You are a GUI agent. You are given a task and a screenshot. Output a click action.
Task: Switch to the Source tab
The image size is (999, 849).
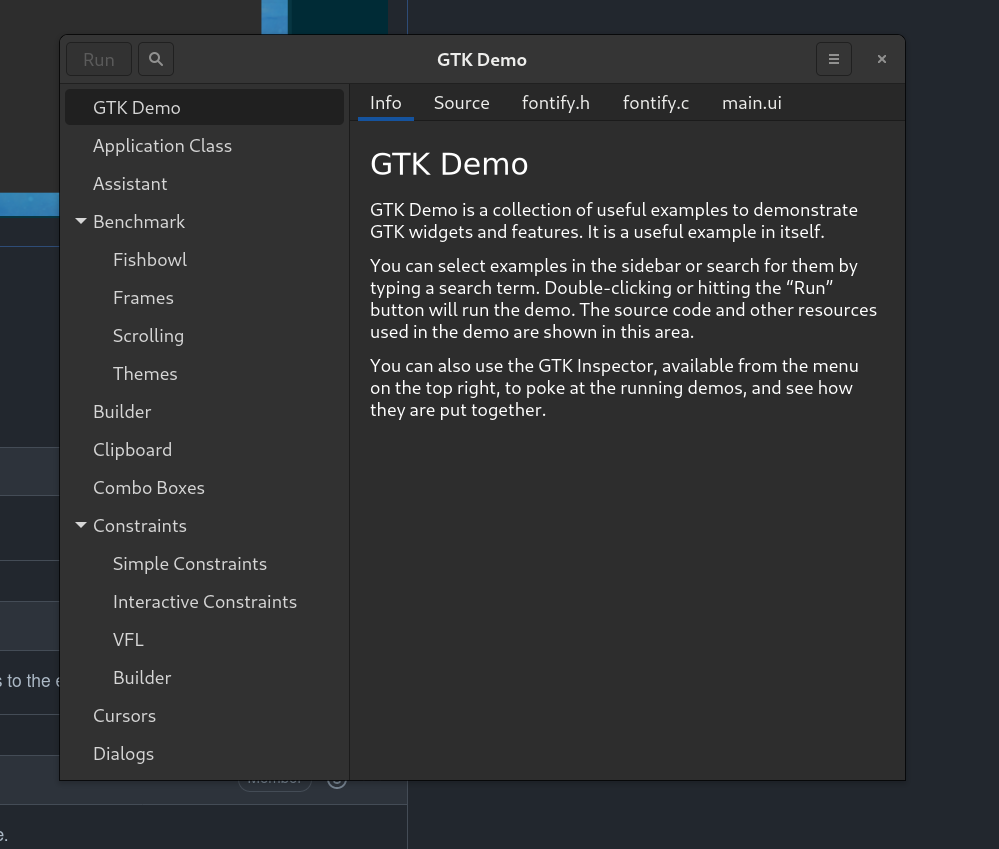(x=461, y=102)
